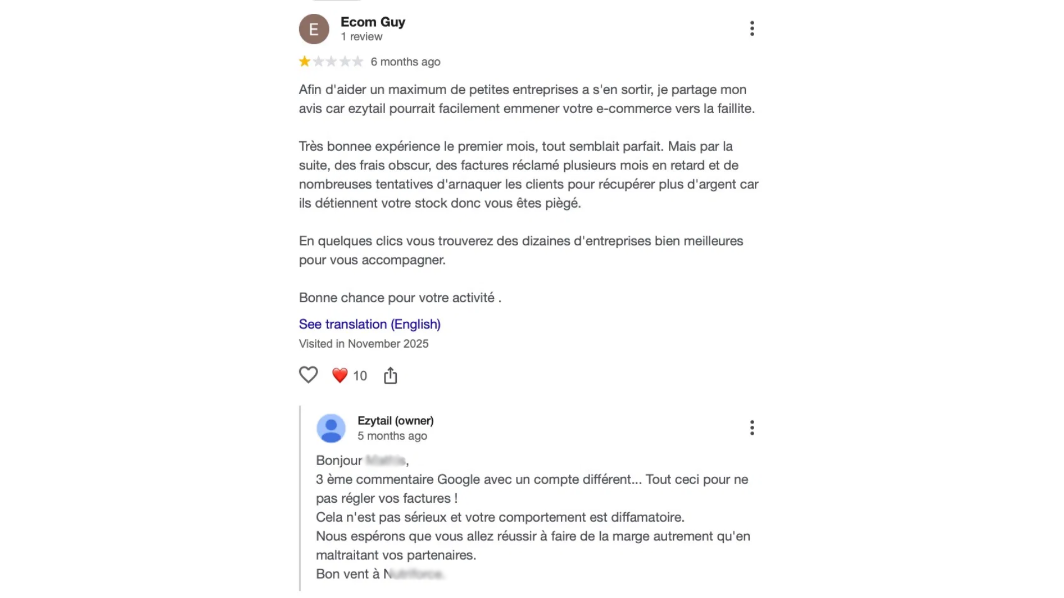Image resolution: width=1064 pixels, height=598 pixels.
Task: Share Ecom Guy's review
Action: pos(390,375)
